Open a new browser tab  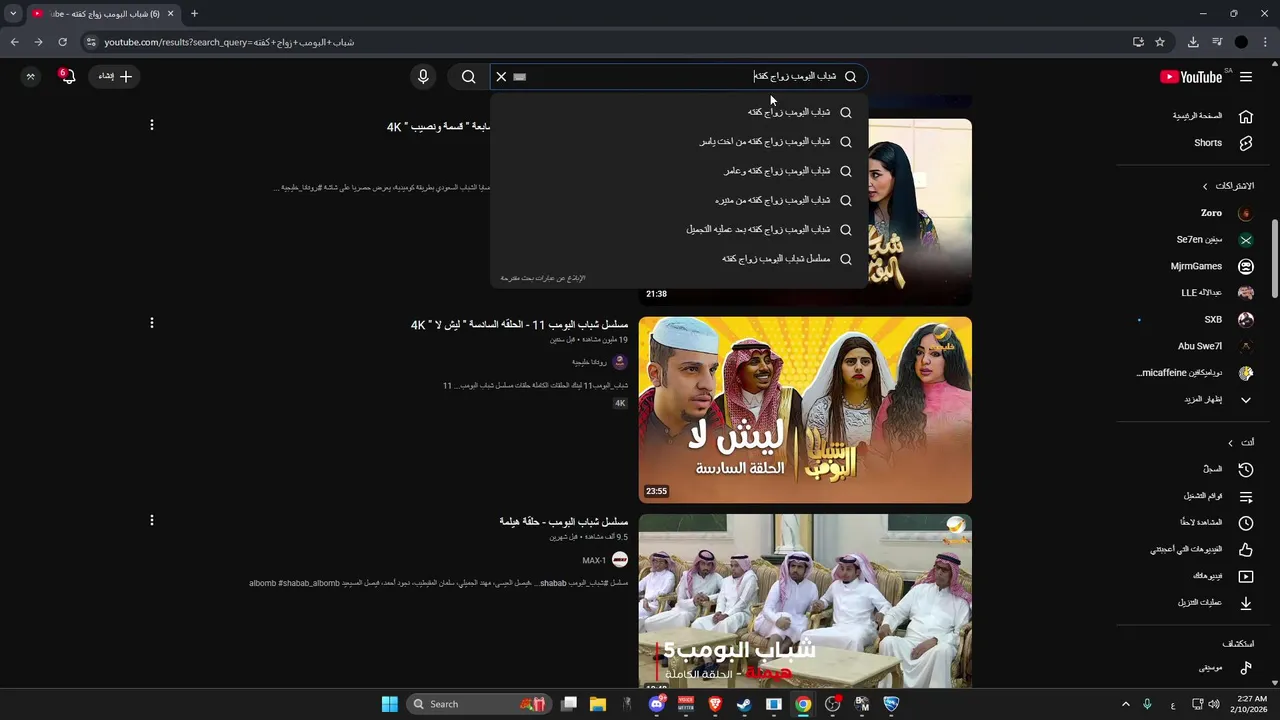pos(194,14)
